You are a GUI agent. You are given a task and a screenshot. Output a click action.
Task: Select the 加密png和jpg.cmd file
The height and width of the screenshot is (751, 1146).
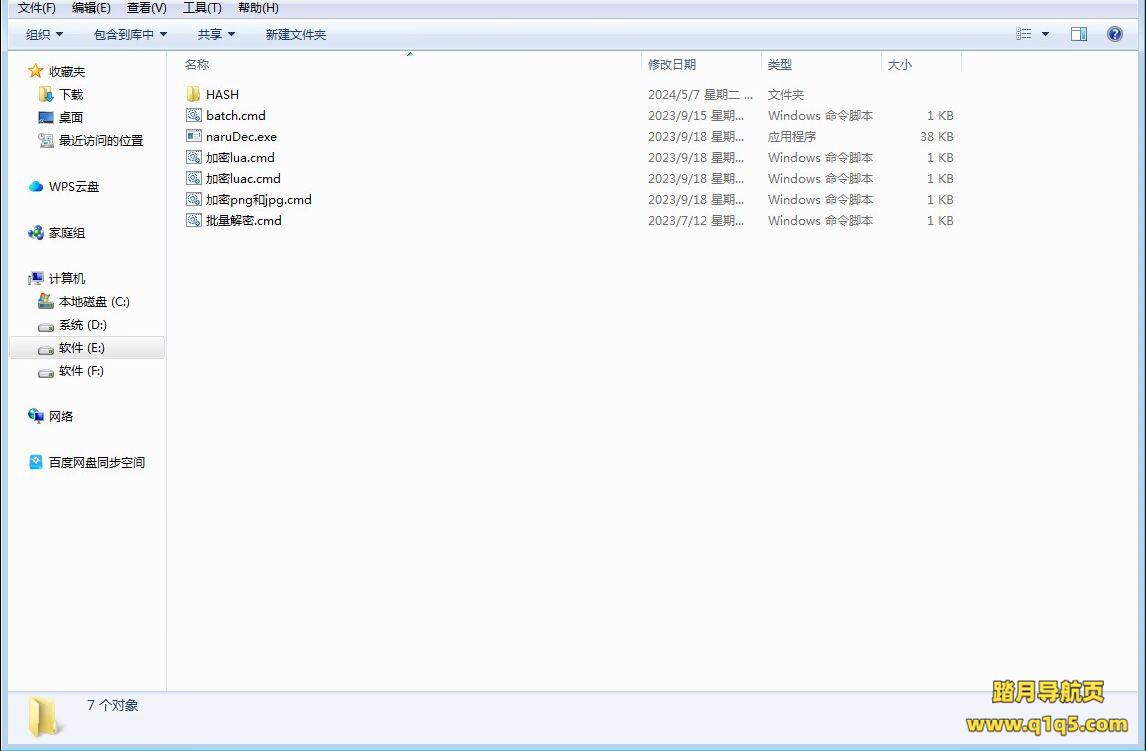(258, 199)
